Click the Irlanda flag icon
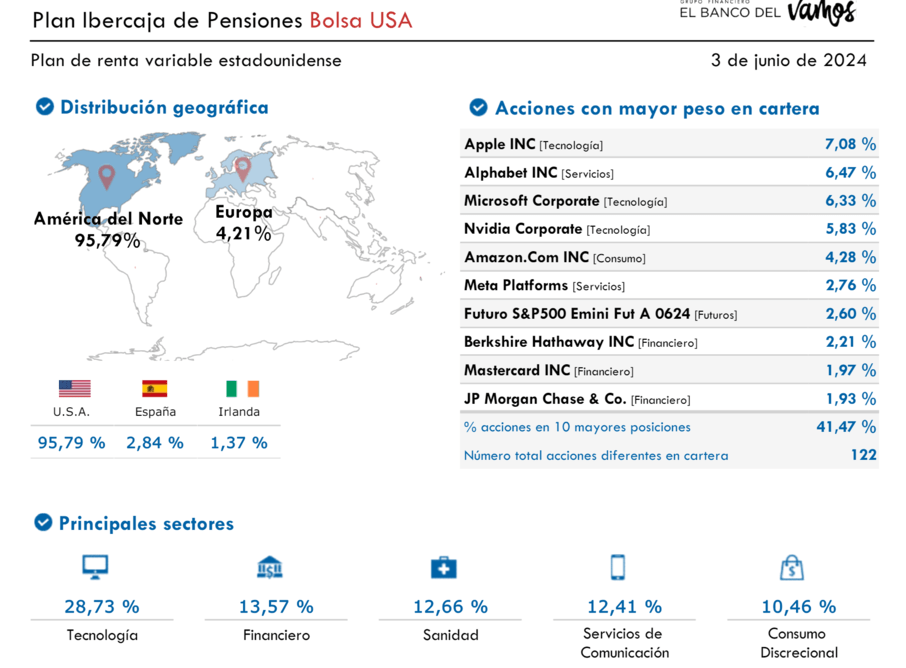Screen dimensions: 906x668 [243, 388]
